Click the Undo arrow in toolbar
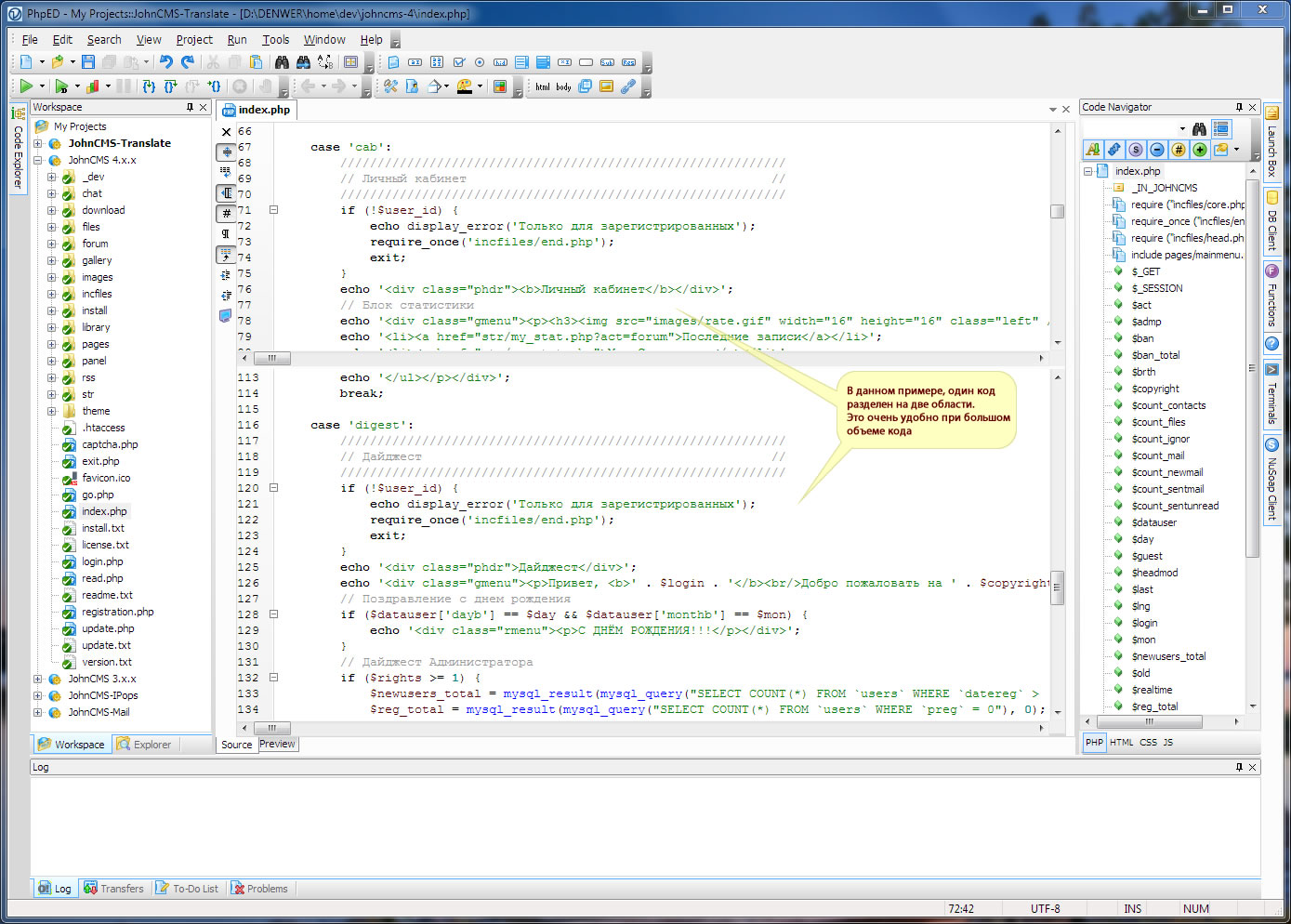 coord(165,62)
